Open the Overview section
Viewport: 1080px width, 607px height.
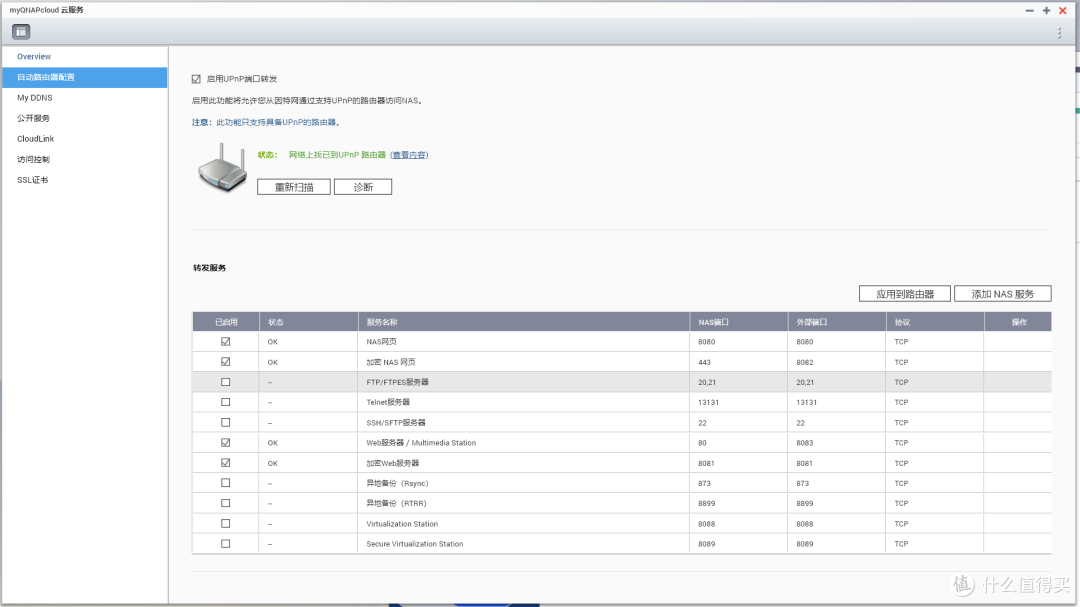[34, 57]
